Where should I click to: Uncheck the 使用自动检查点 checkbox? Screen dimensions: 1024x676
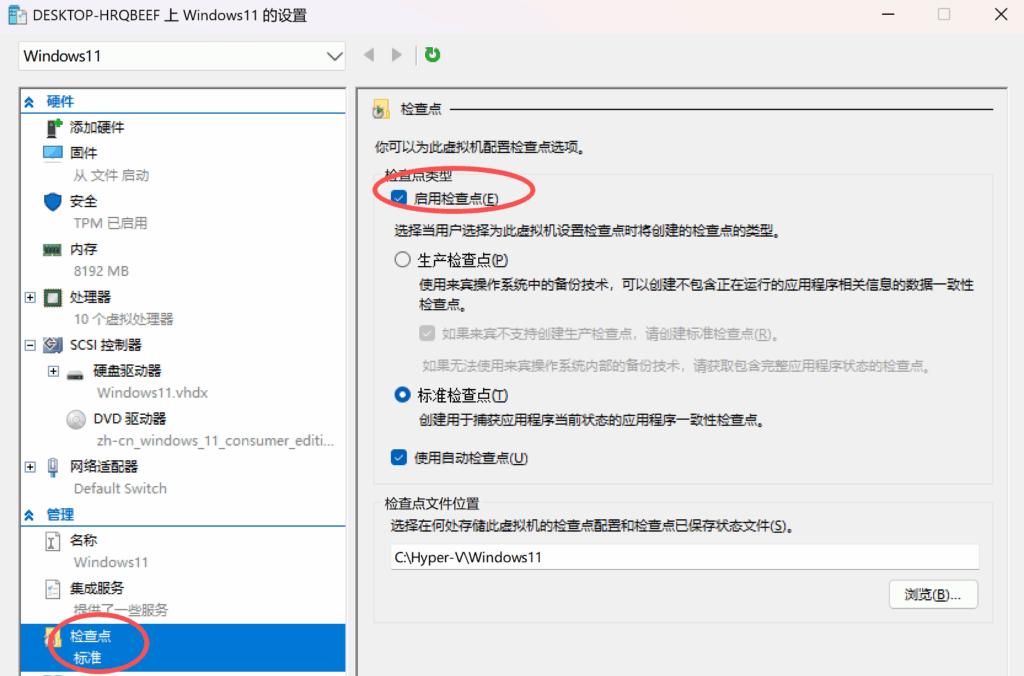pyautogui.click(x=400, y=458)
